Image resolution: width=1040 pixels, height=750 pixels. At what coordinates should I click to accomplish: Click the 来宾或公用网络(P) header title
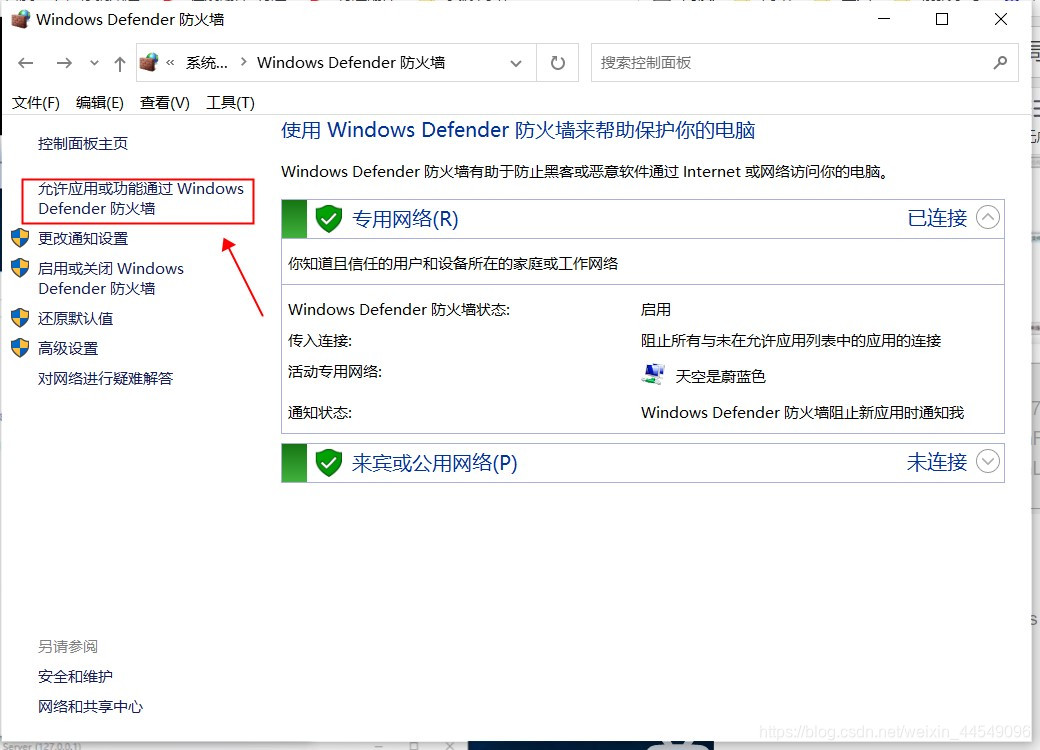click(x=434, y=463)
